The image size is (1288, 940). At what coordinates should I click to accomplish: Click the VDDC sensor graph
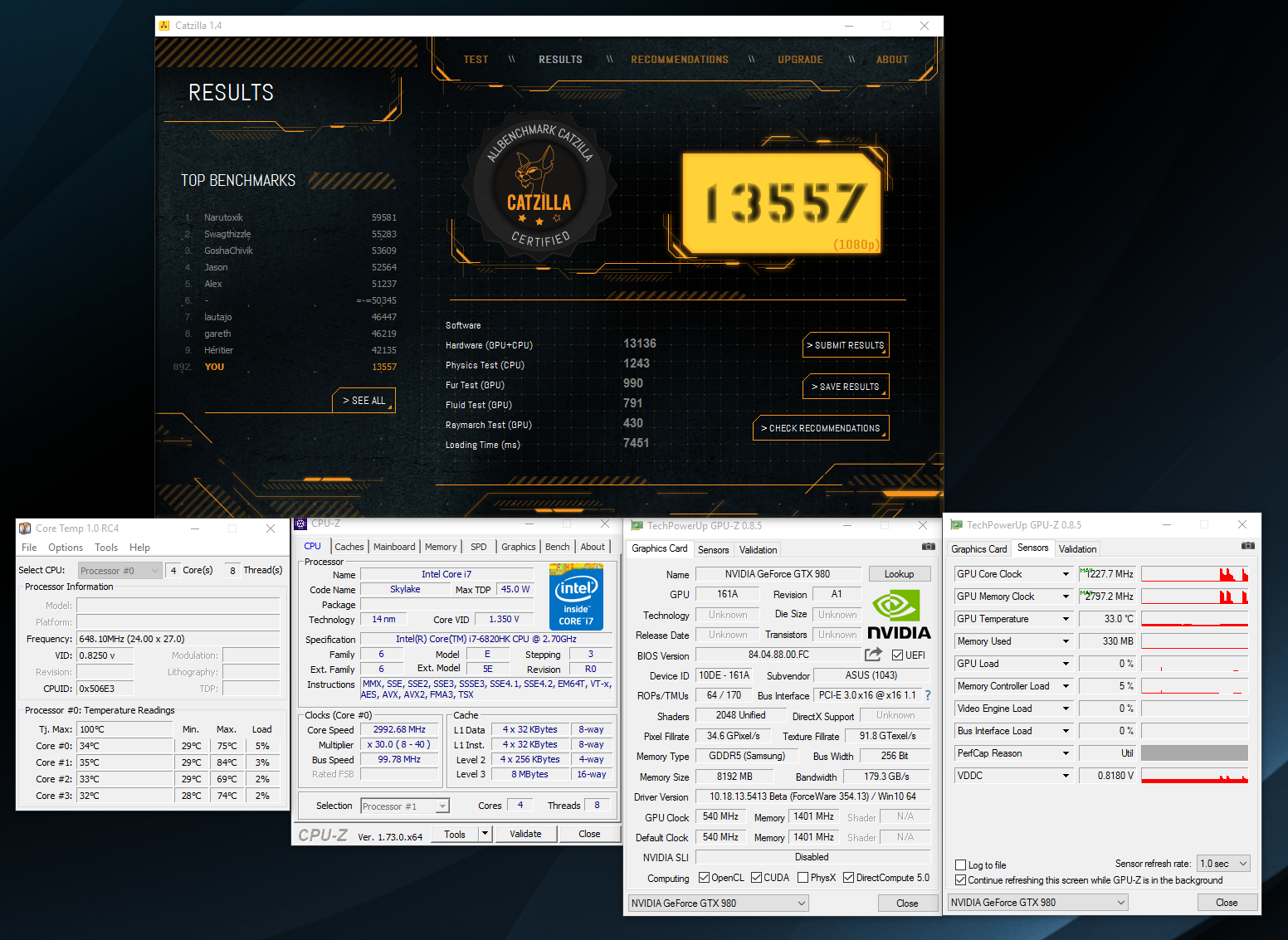click(x=1194, y=776)
